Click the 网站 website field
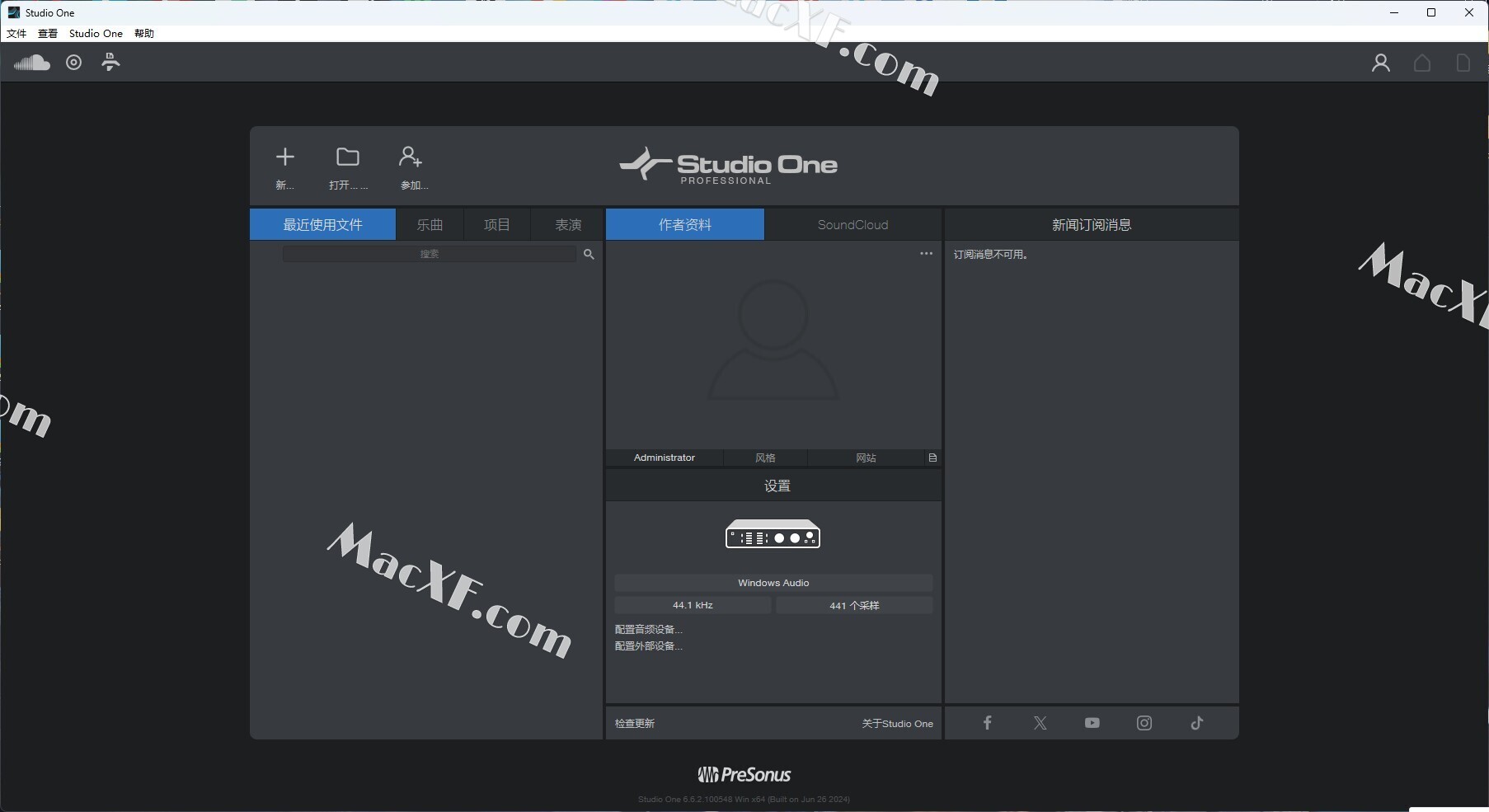Screen dimensions: 1489x812 click(866, 458)
